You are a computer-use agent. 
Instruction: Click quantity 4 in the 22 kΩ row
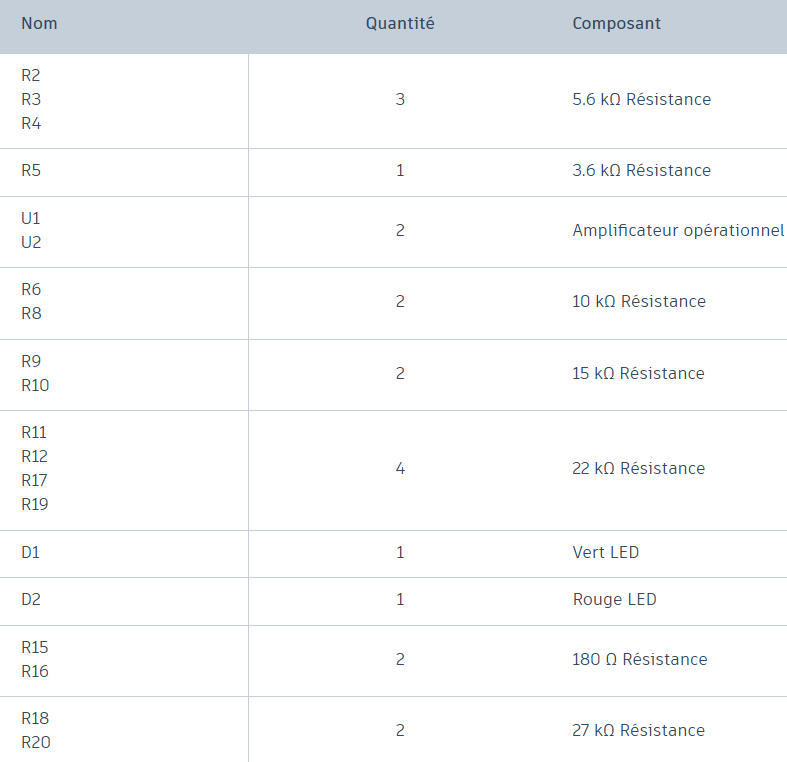[400, 468]
